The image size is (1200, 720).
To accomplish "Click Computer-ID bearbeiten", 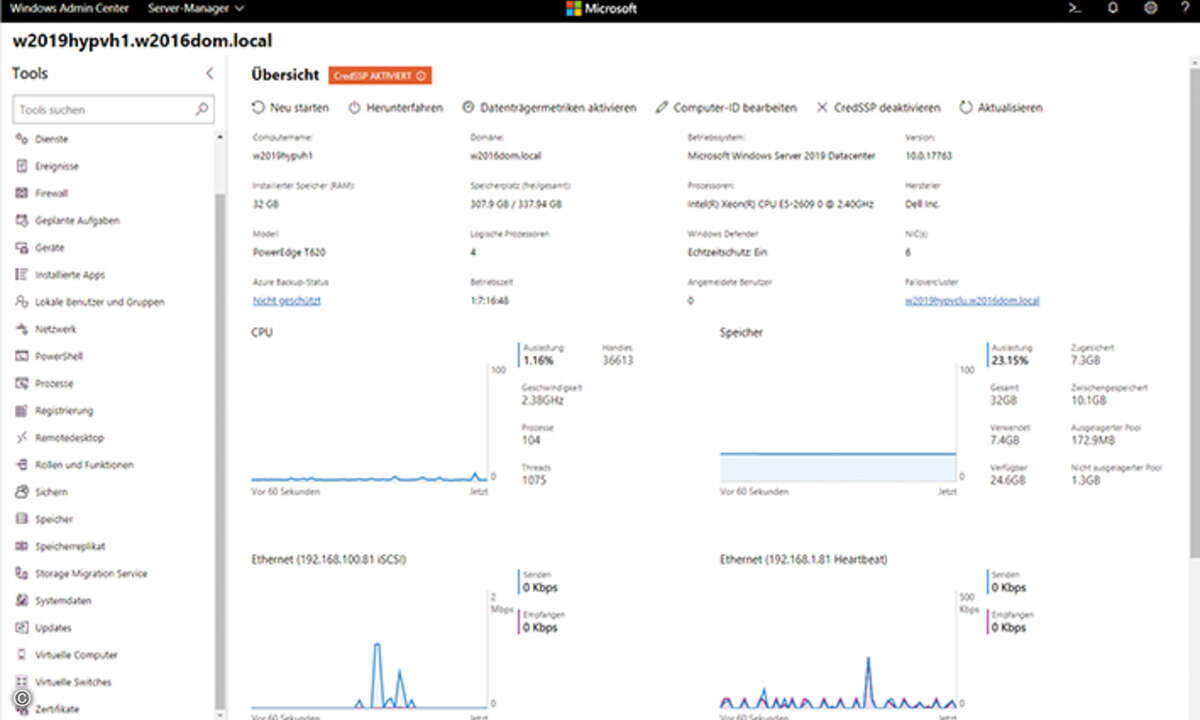I will (x=726, y=108).
